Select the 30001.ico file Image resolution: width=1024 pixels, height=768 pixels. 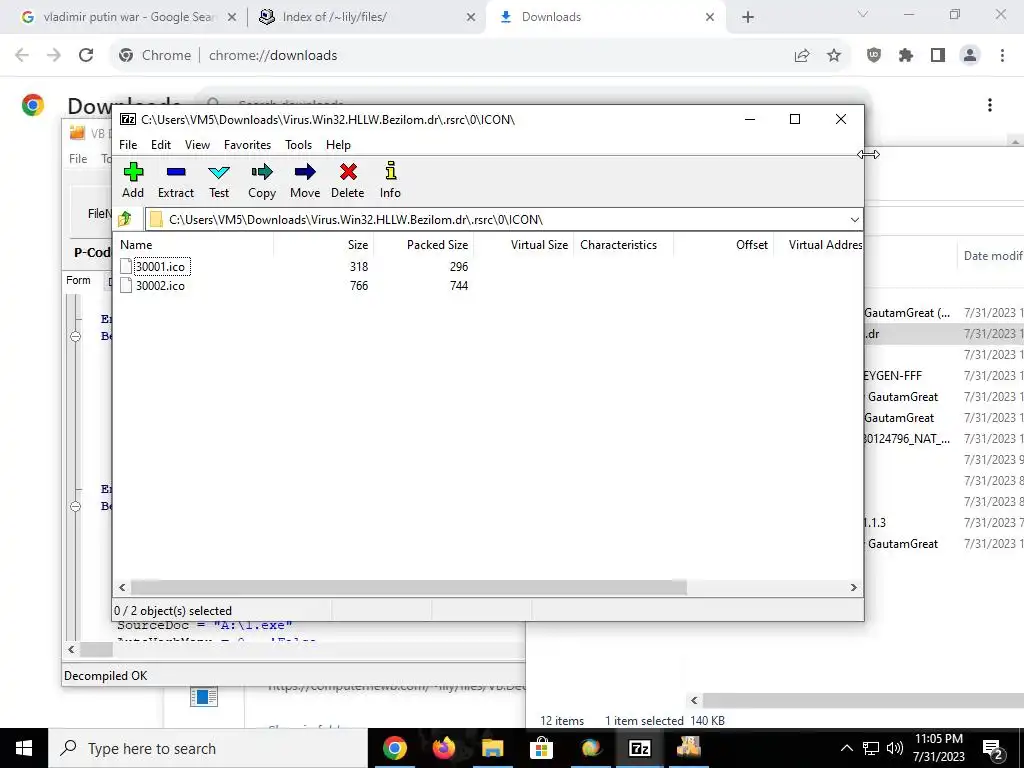160,266
